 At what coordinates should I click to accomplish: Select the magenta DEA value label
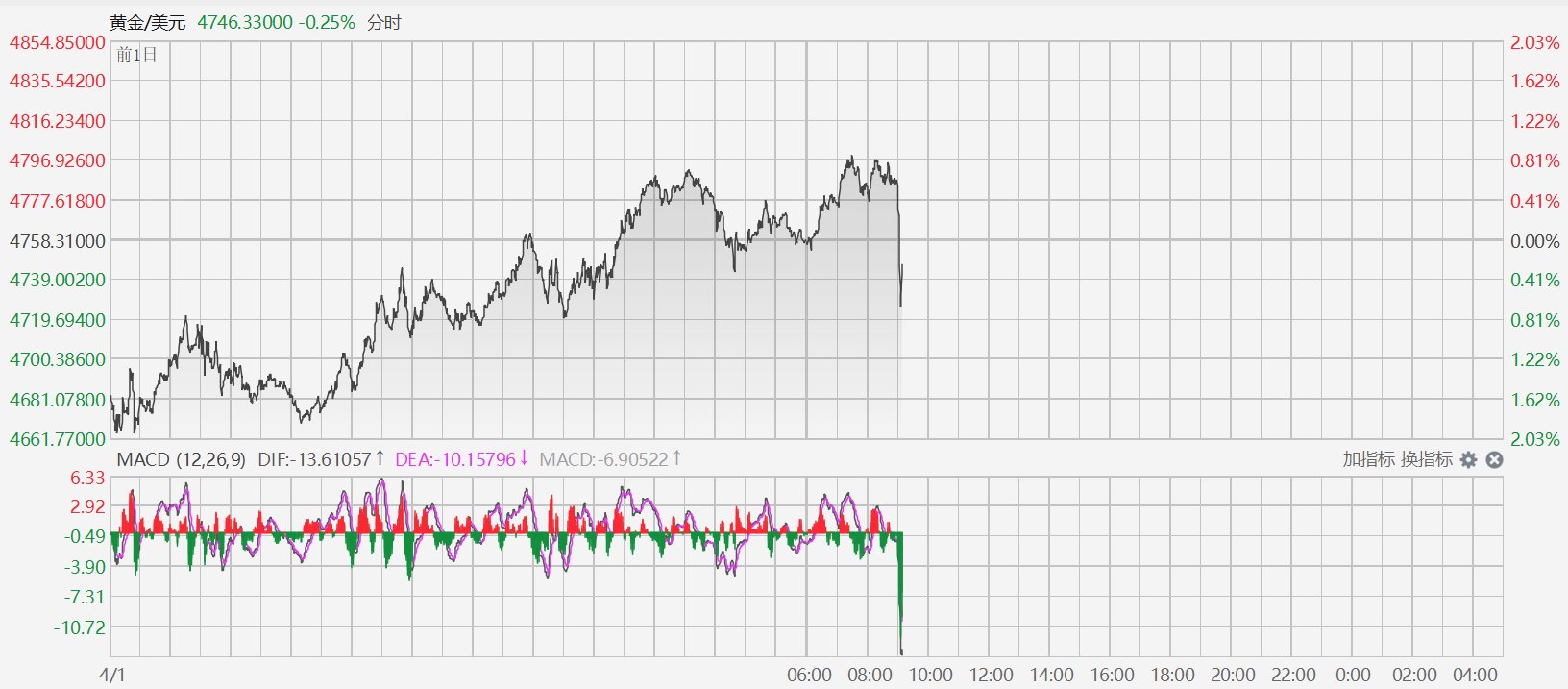(462, 459)
